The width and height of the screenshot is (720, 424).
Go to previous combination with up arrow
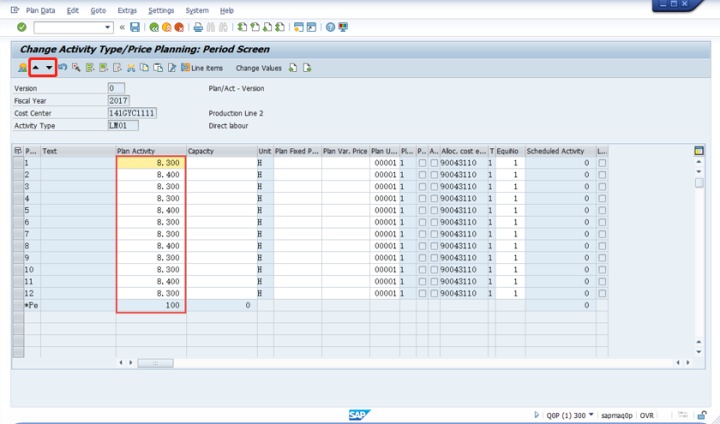(36, 68)
